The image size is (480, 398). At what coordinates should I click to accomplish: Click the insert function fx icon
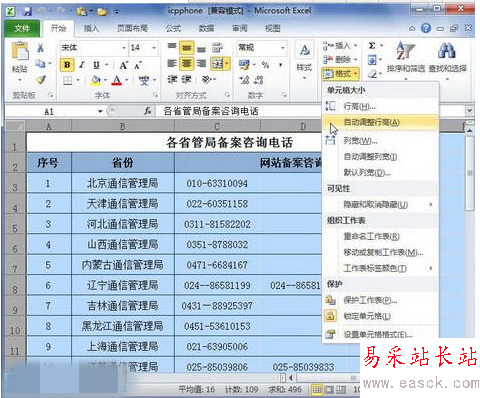(x=148, y=111)
